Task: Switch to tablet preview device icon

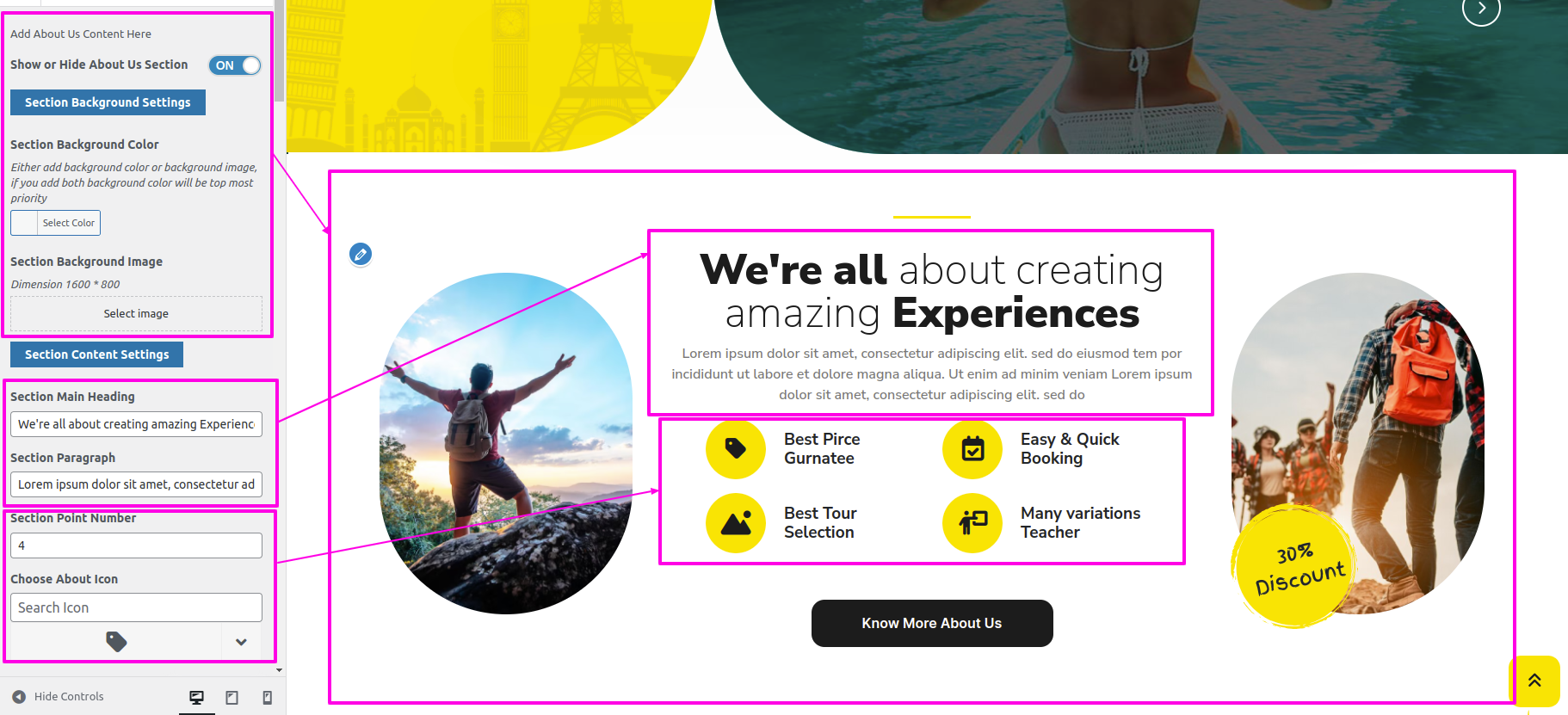Action: click(231, 697)
